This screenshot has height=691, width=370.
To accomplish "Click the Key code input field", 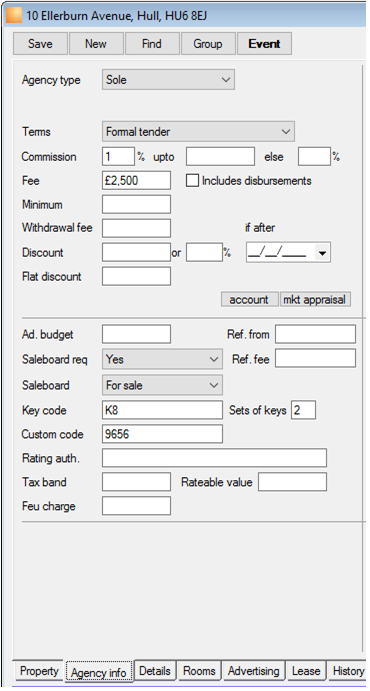I will coord(162,410).
